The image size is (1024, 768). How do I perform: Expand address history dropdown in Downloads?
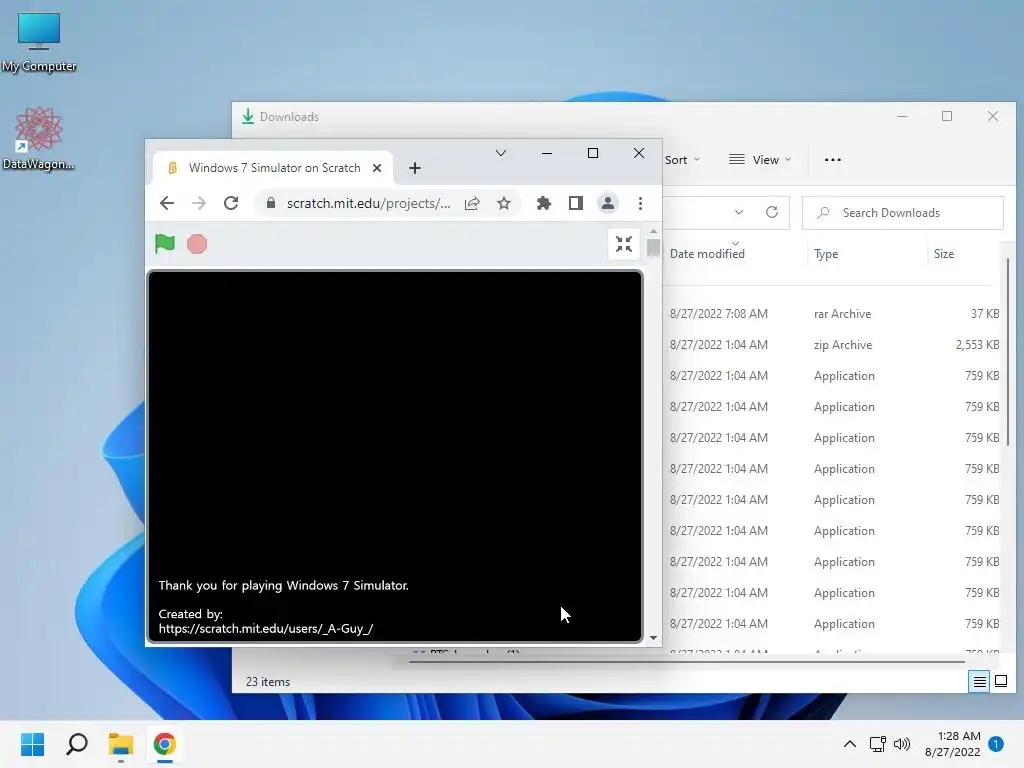(739, 212)
